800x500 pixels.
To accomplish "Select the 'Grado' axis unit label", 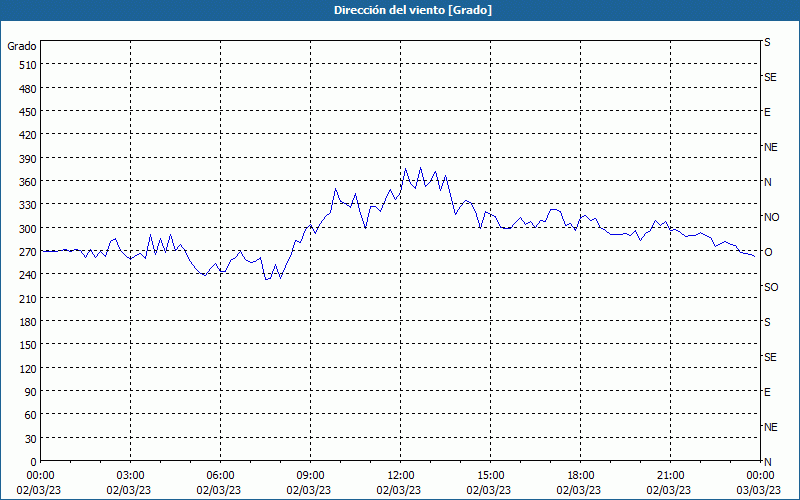I will [22, 46].
